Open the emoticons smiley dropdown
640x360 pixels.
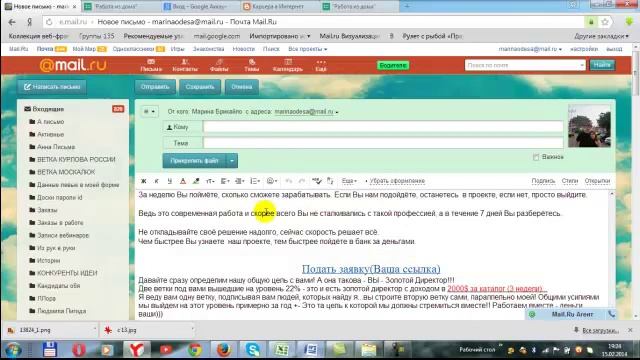coord(272,181)
